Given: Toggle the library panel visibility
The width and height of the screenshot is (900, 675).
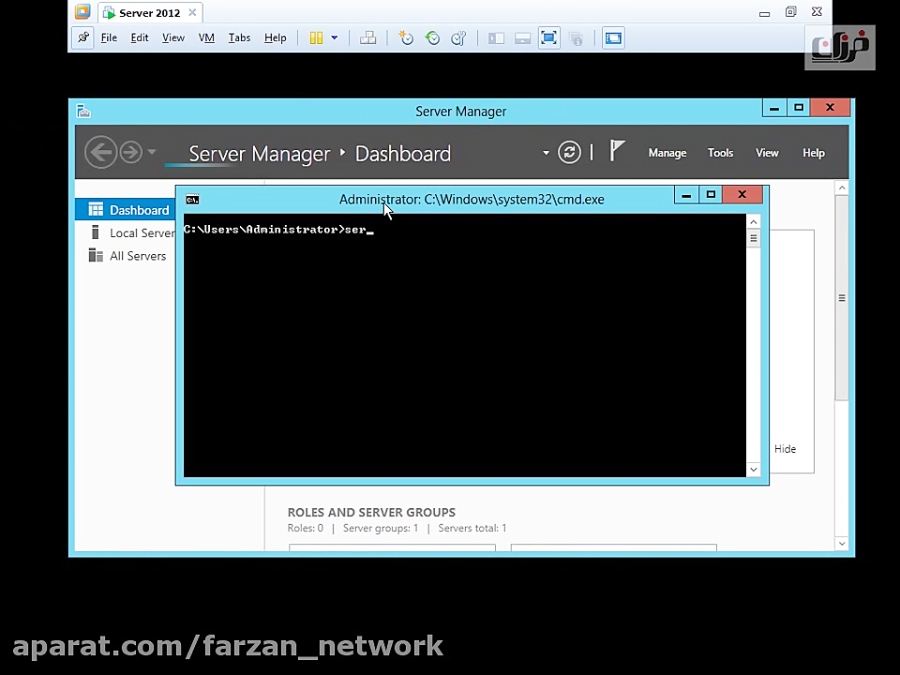Looking at the screenshot, I should pos(495,37).
